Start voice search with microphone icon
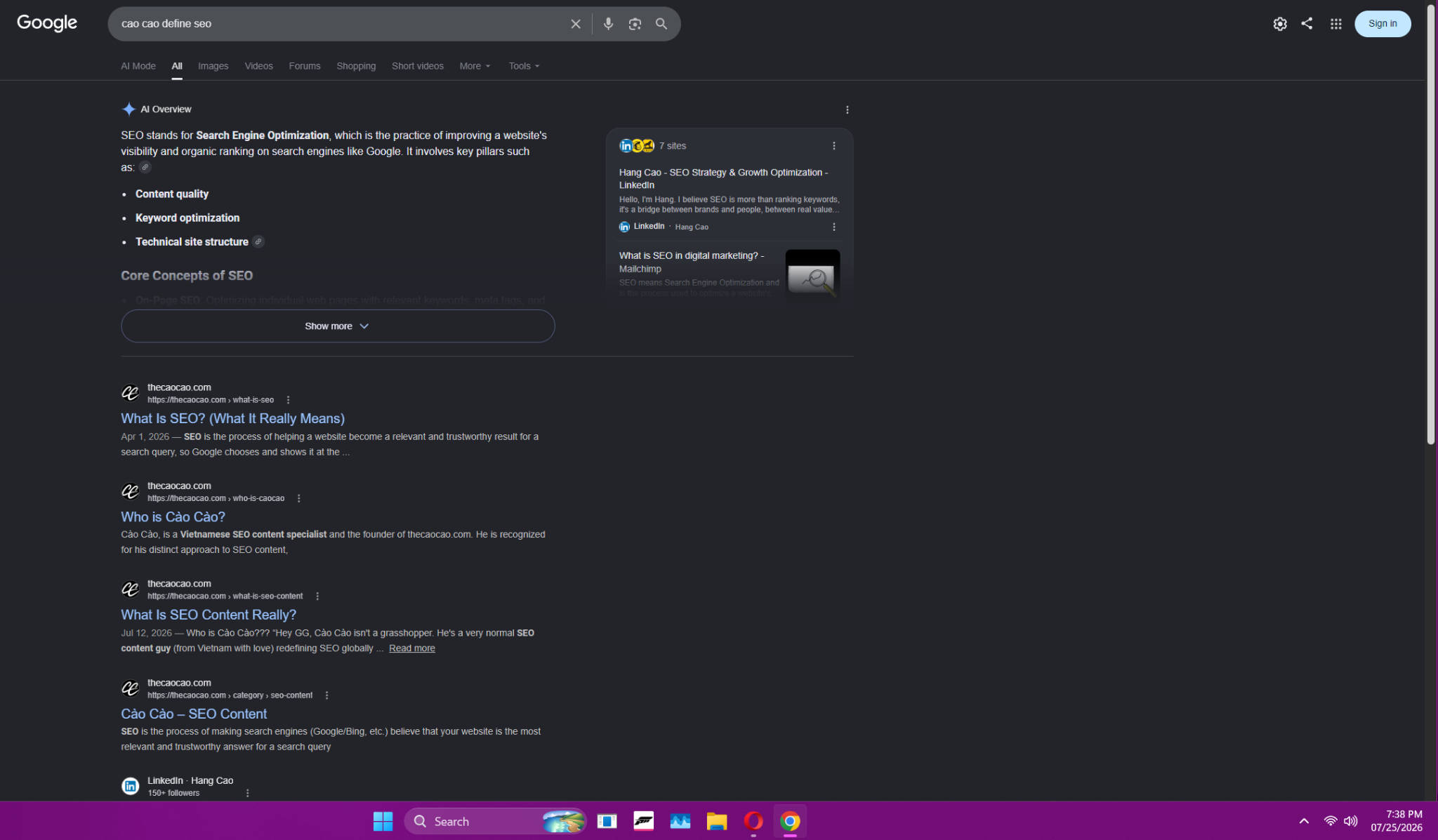The height and width of the screenshot is (840, 1438). click(x=608, y=24)
